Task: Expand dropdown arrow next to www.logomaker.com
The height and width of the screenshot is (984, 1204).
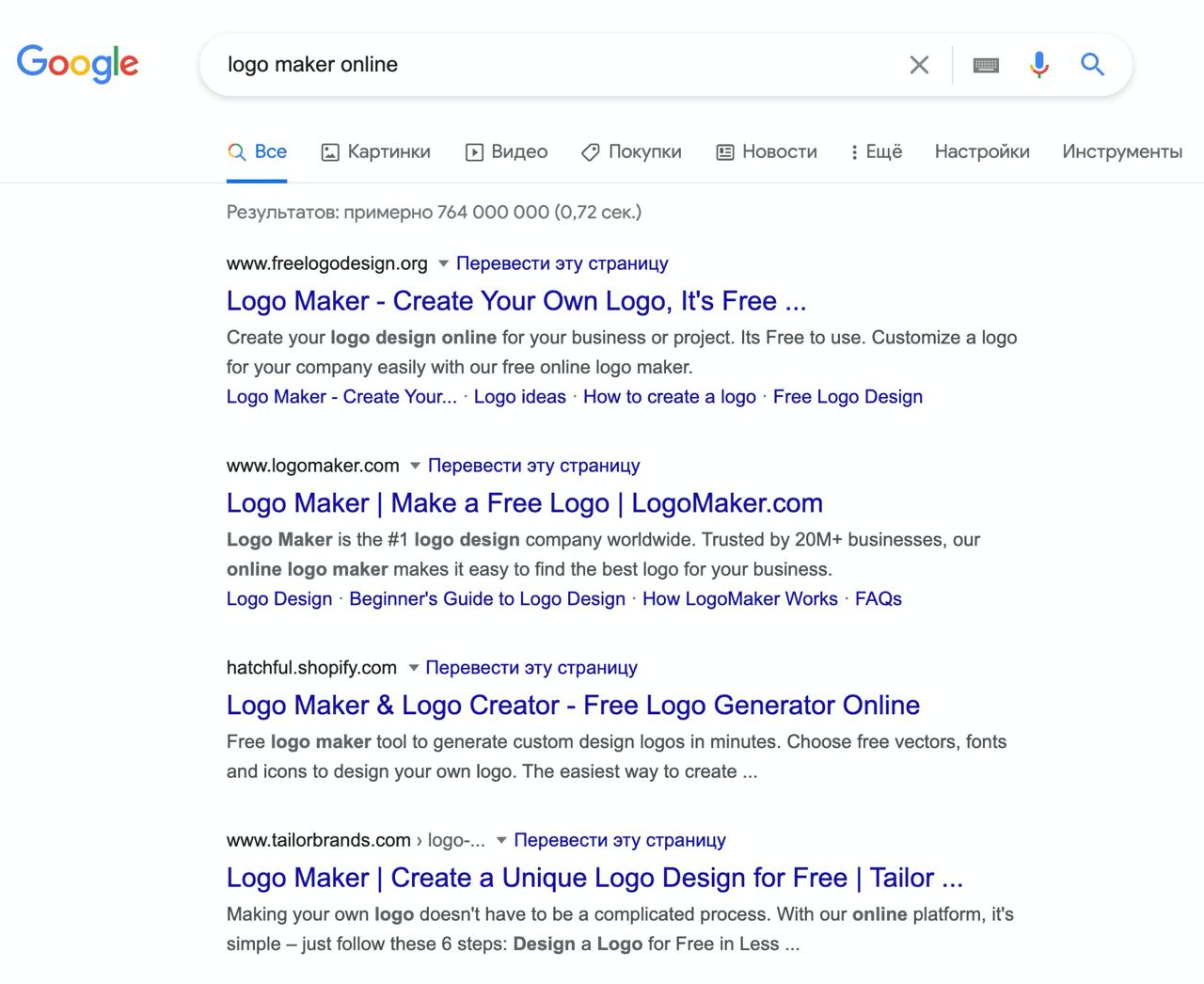Action: pyautogui.click(x=415, y=466)
